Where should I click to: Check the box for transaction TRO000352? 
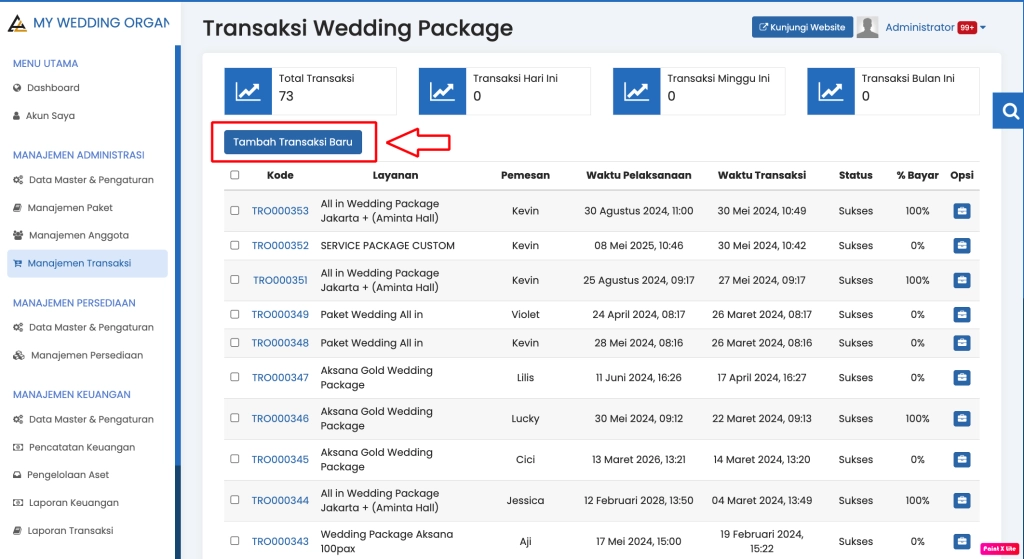coord(235,246)
